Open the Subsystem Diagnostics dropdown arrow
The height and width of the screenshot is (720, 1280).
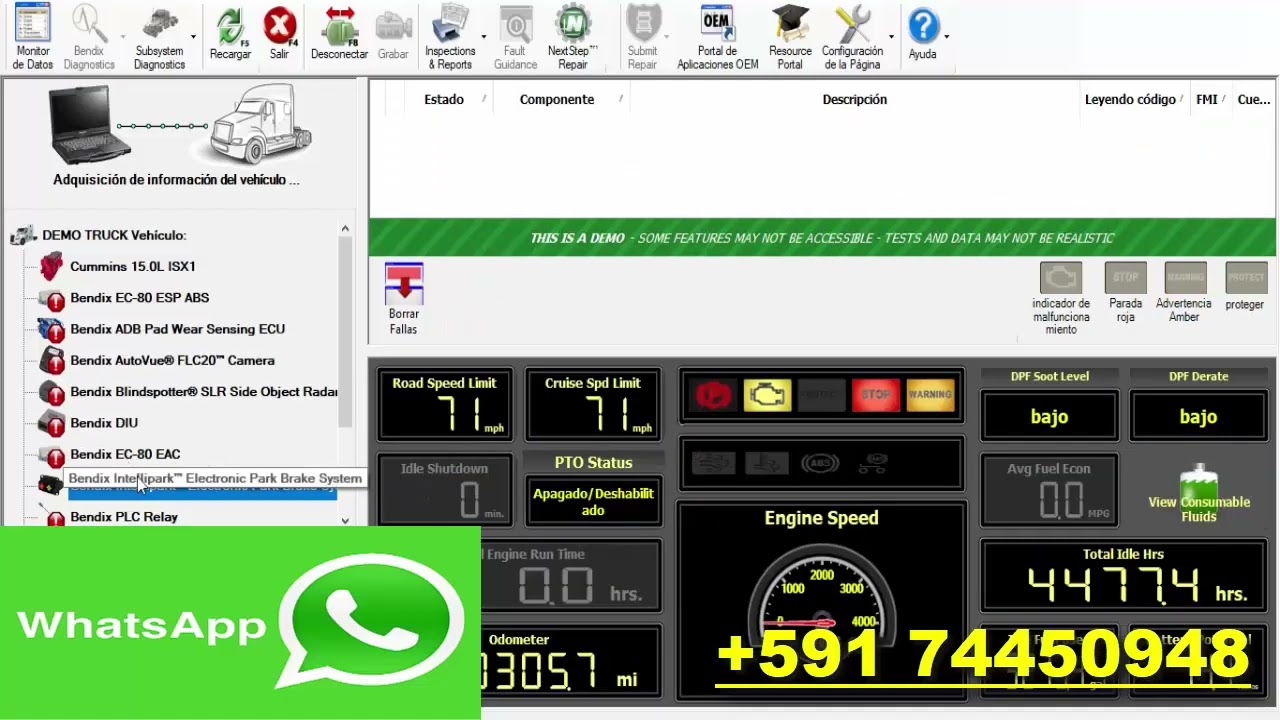[193, 37]
